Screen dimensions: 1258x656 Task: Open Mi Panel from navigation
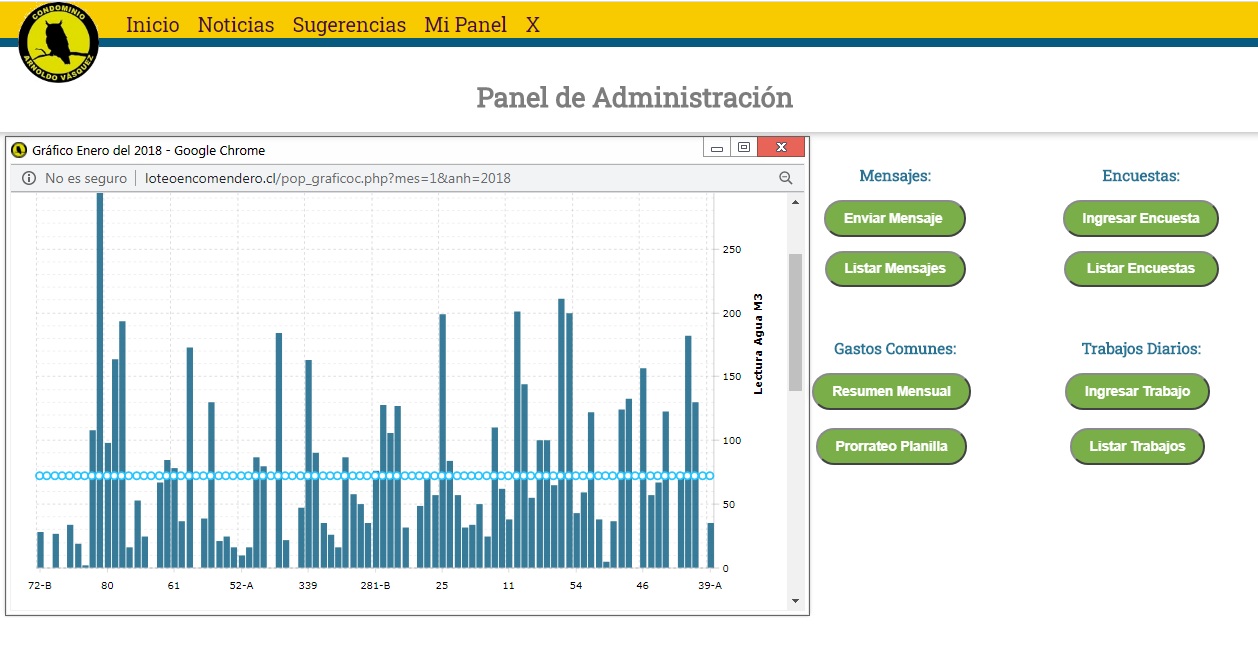click(465, 25)
